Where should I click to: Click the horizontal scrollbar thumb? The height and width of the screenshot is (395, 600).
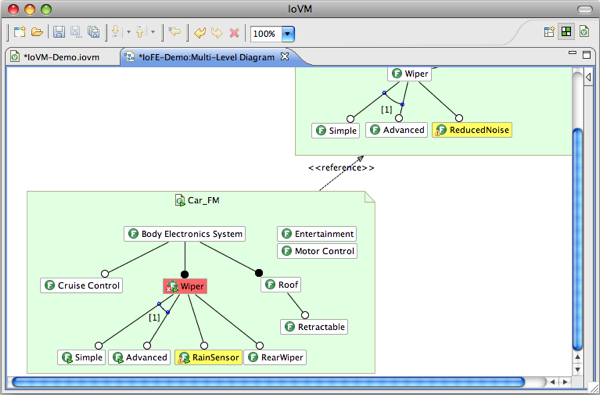(268, 382)
